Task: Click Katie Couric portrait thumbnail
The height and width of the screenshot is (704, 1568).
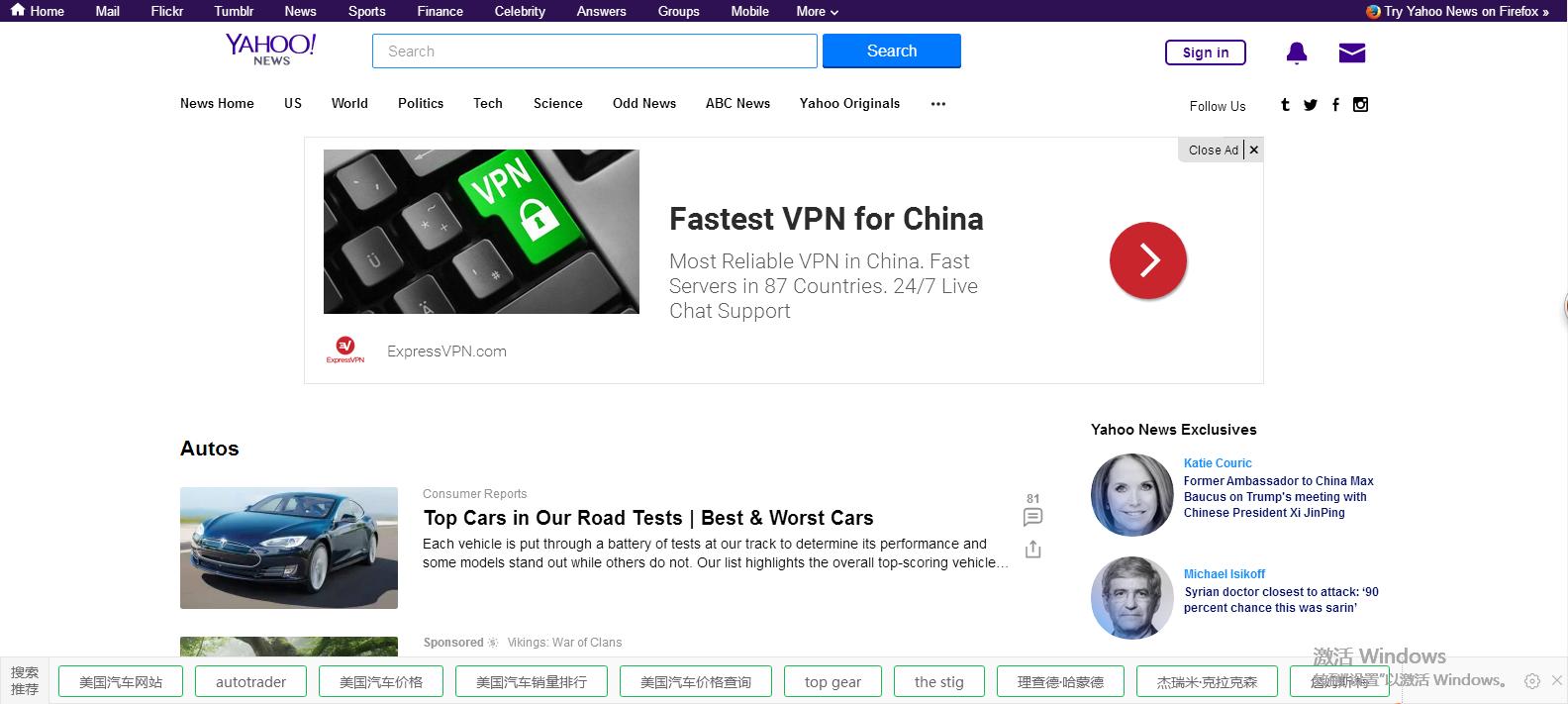Action: (1131, 495)
